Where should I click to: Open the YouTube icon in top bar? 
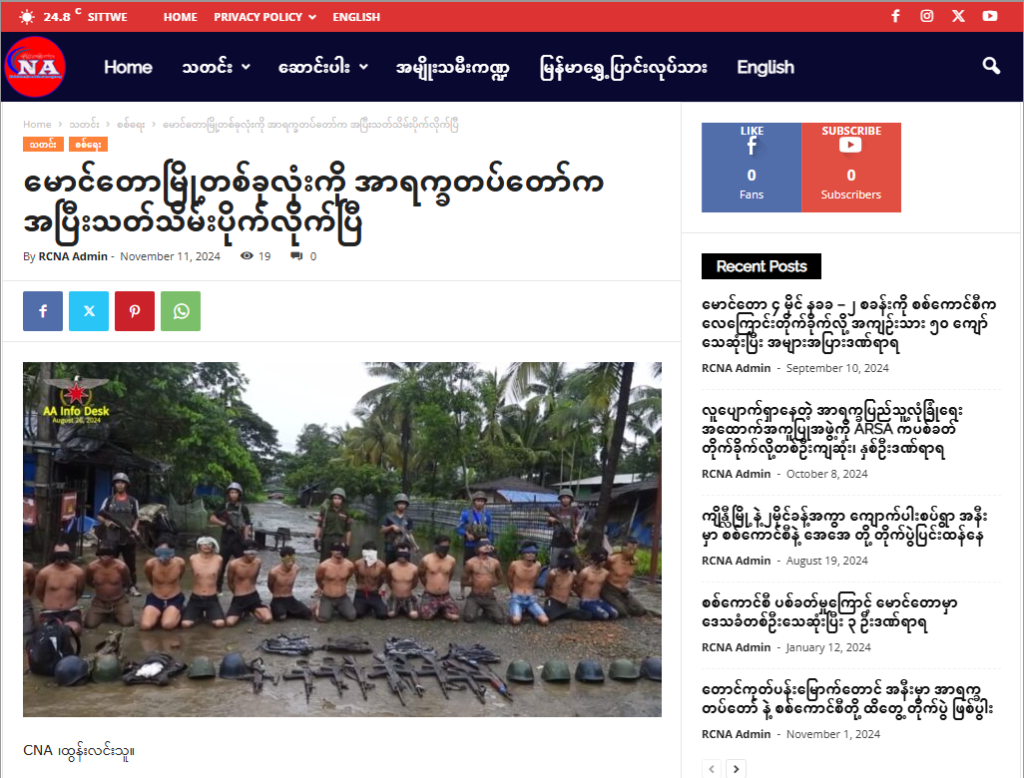tap(989, 16)
